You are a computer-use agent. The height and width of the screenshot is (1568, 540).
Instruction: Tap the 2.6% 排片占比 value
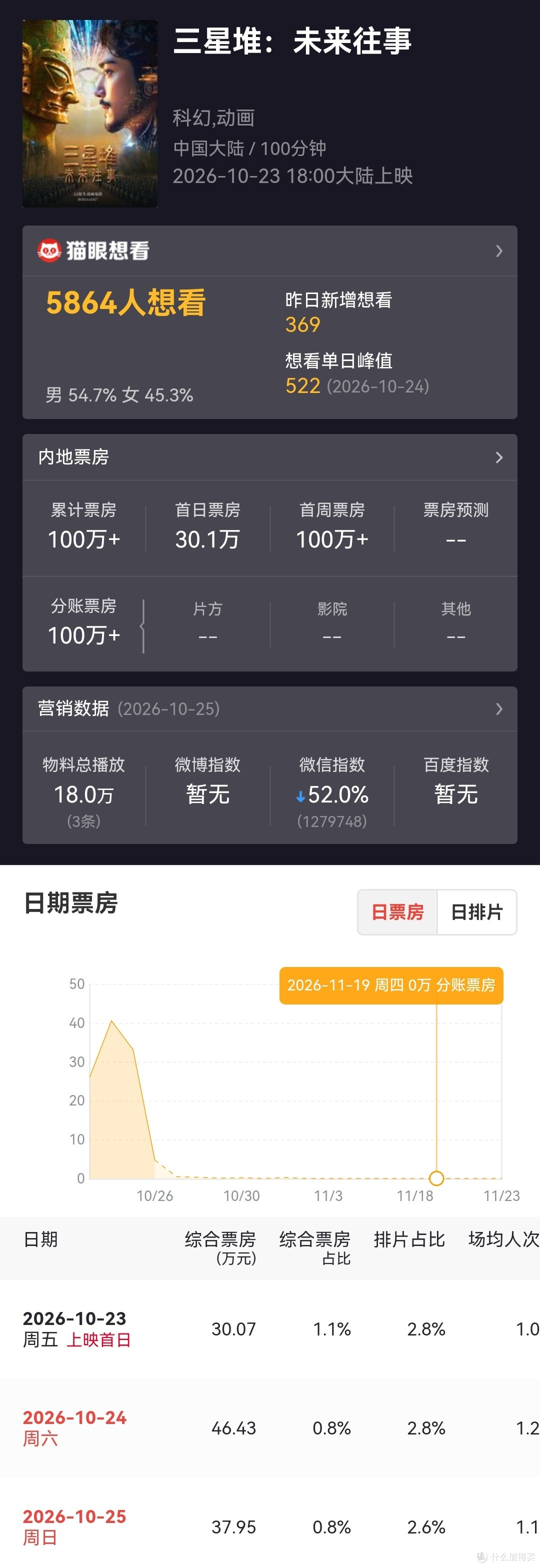(x=426, y=1527)
